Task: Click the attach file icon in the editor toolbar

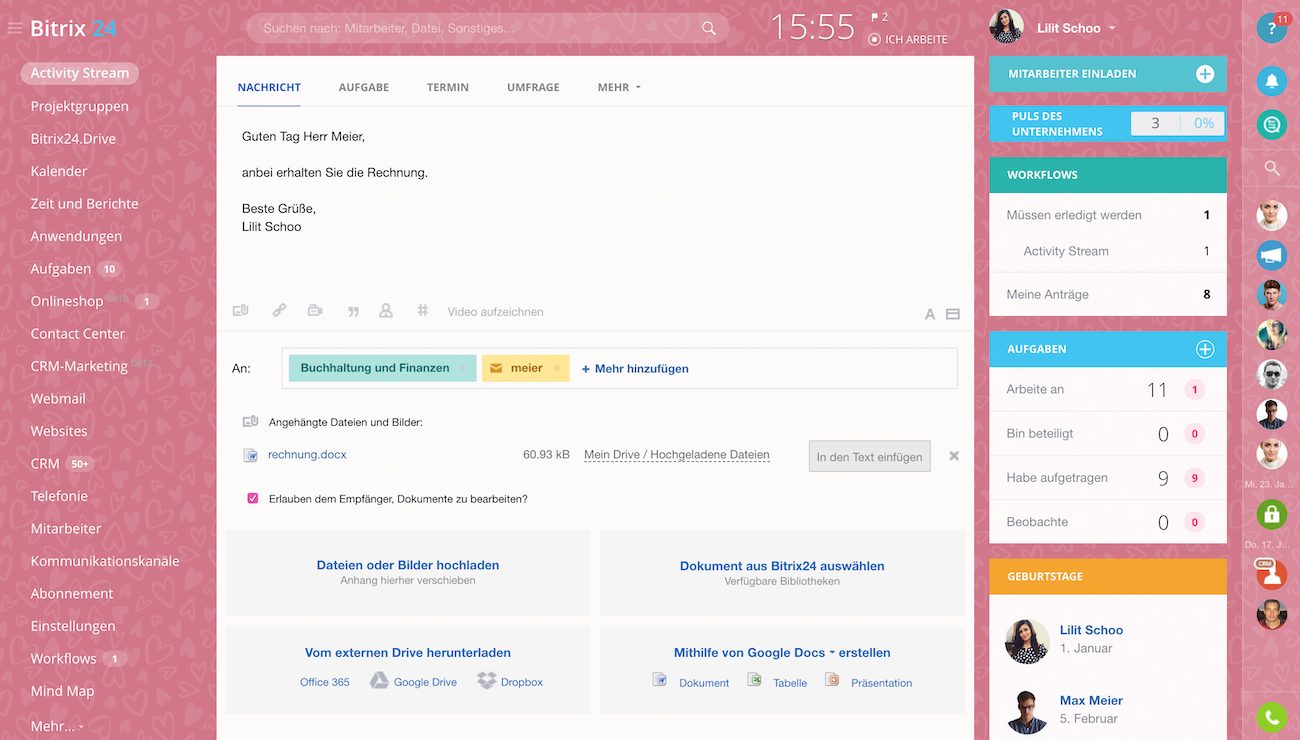Action: (240, 311)
